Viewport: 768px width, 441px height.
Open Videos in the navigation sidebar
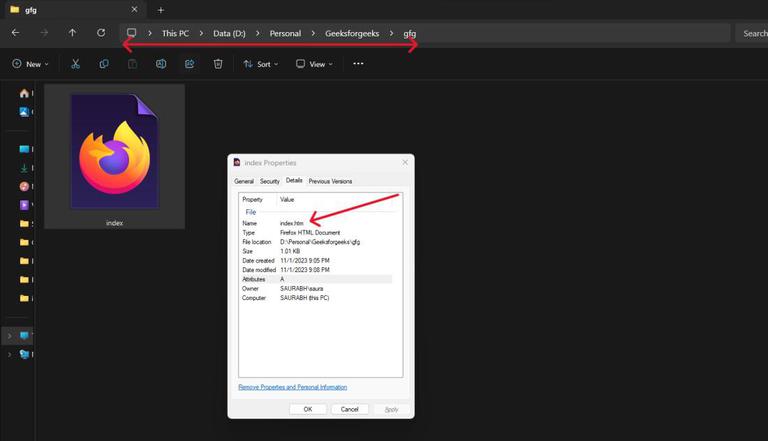25,205
